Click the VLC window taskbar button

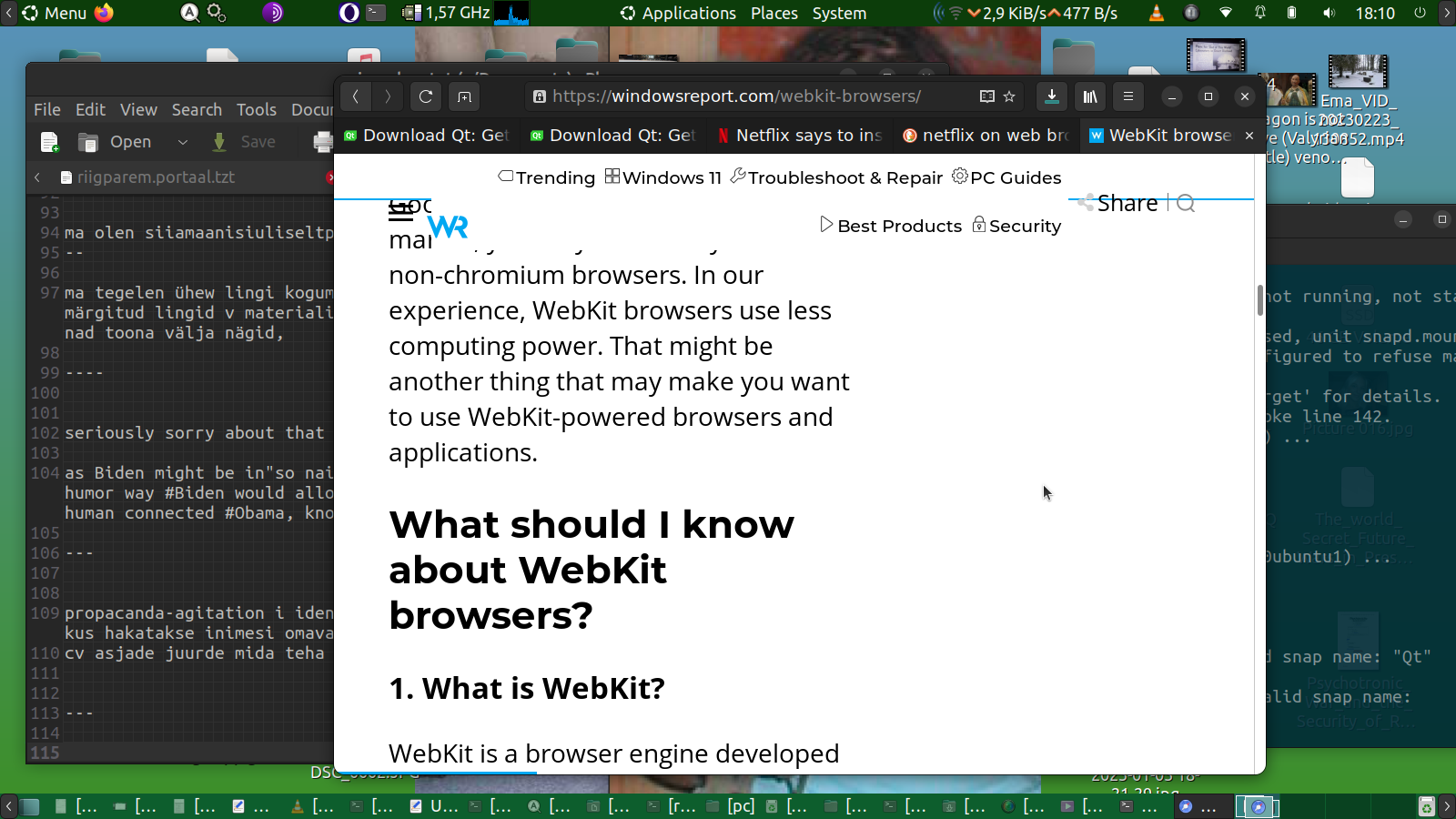point(311,806)
